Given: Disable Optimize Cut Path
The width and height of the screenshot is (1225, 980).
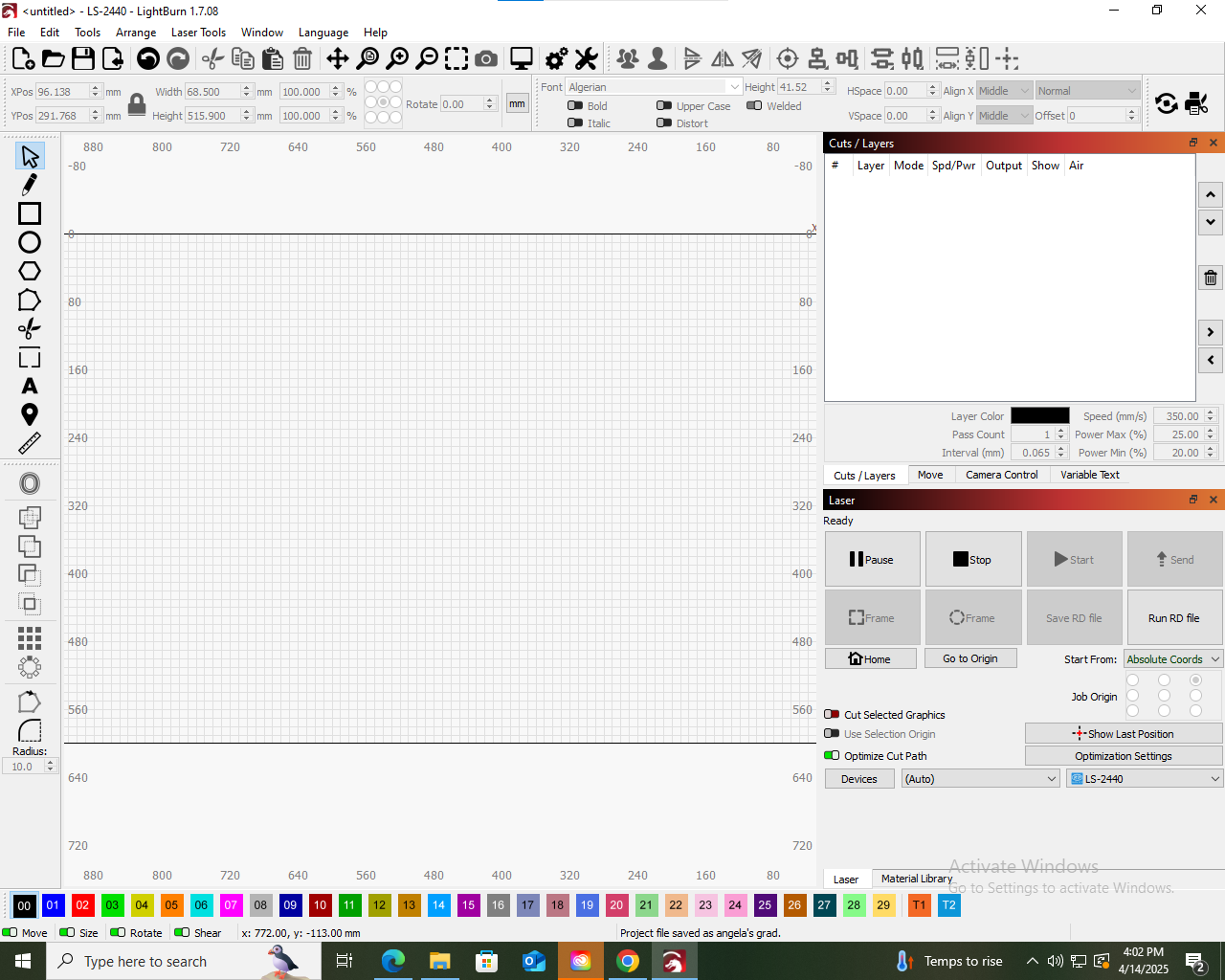Looking at the screenshot, I should click(x=832, y=755).
